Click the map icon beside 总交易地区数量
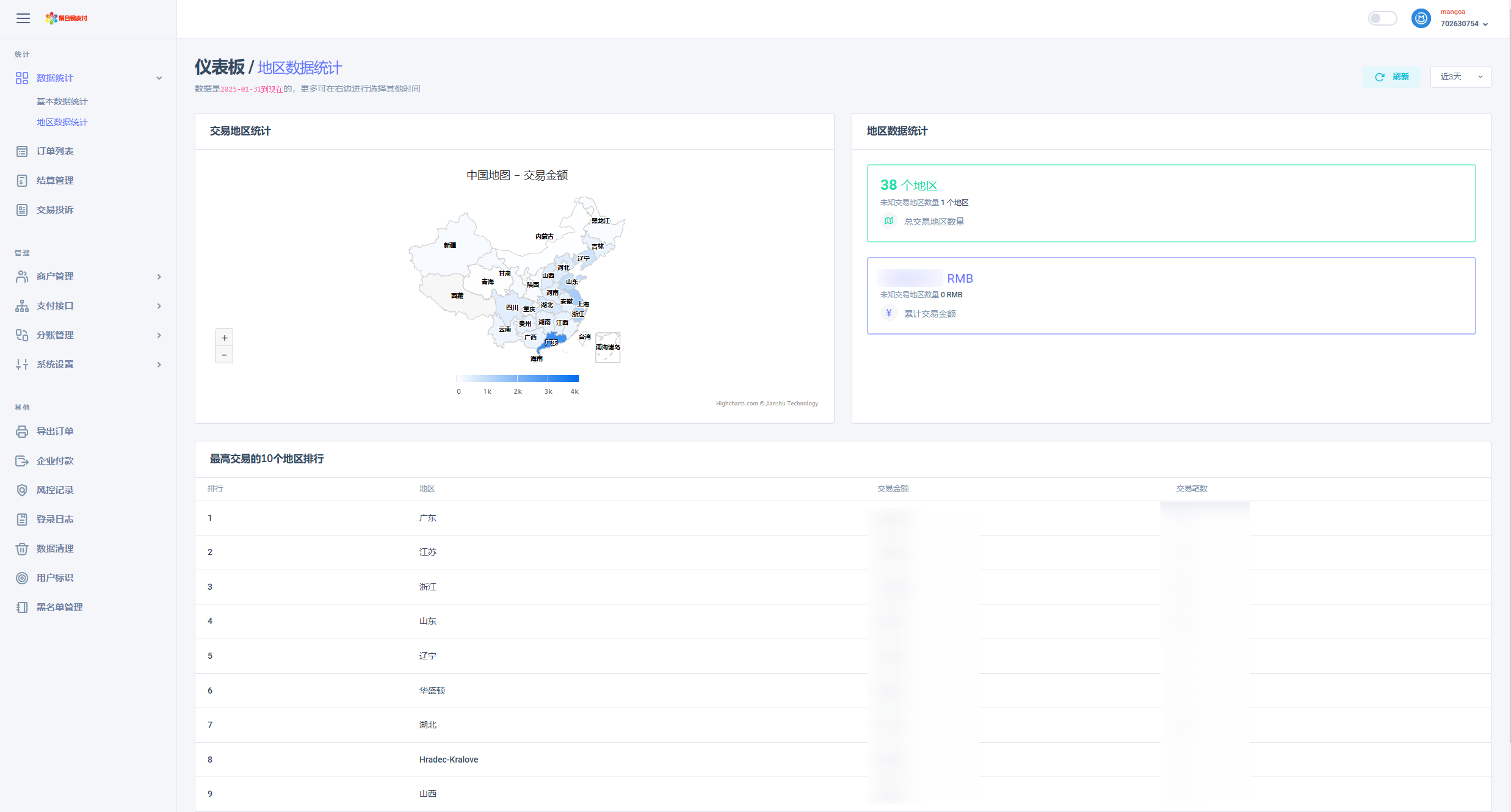Image resolution: width=1511 pixels, height=812 pixels. [x=889, y=221]
